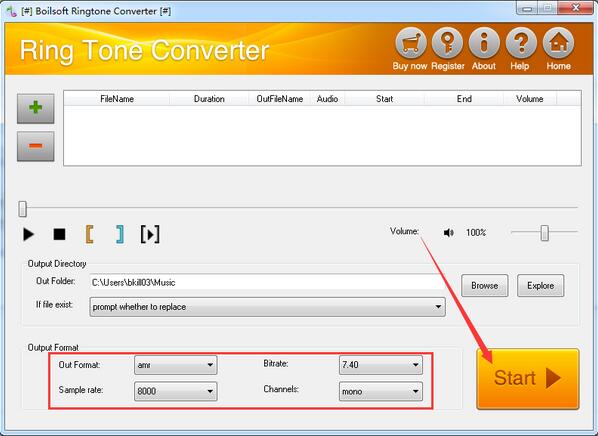The image size is (598, 436).
Task: Set the end point with blue bracket
Action: [x=120, y=234]
